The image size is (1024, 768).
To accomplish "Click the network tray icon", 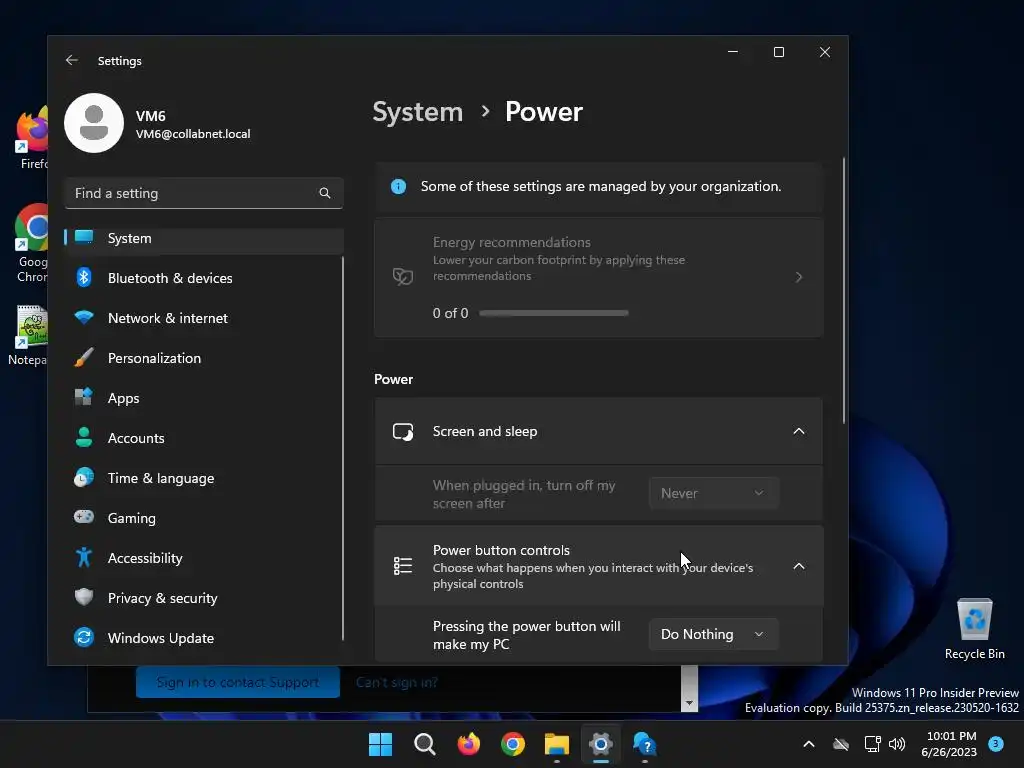I will 872,744.
